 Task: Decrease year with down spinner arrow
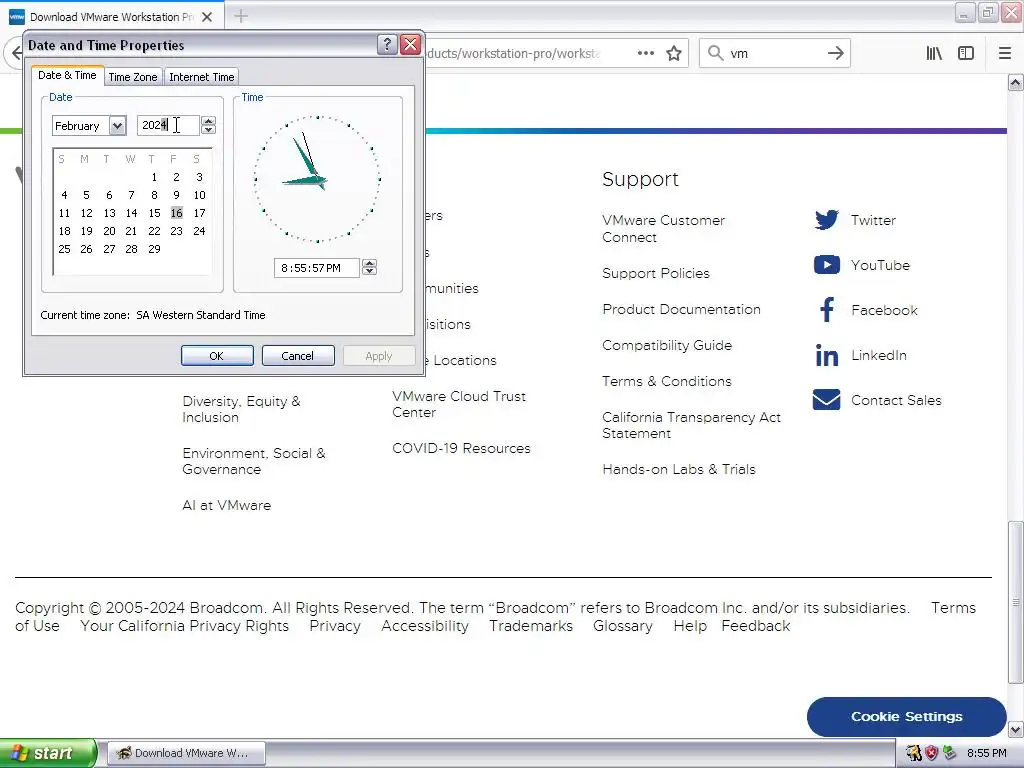pyautogui.click(x=208, y=129)
